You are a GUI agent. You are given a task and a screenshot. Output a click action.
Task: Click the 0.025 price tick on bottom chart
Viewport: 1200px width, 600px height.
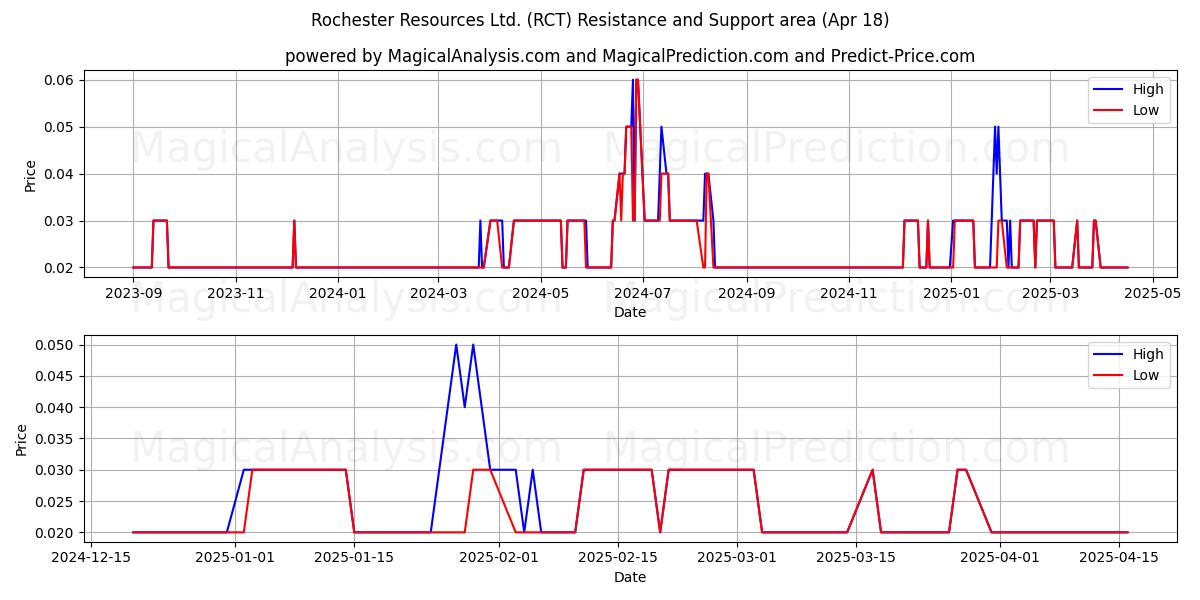(x=57, y=501)
